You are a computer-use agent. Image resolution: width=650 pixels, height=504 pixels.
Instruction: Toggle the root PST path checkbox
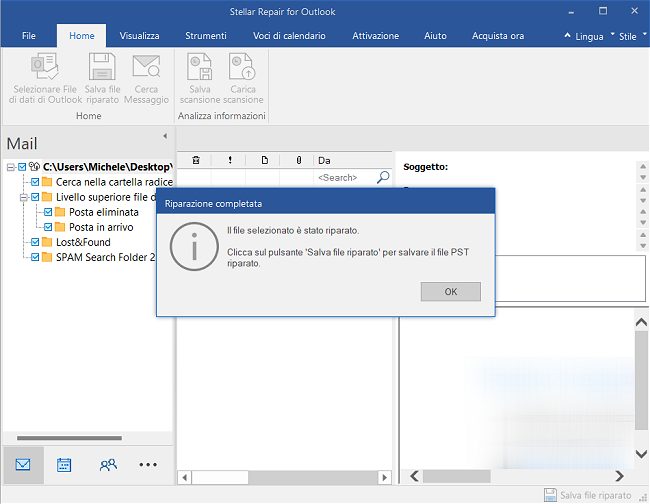(x=22, y=167)
